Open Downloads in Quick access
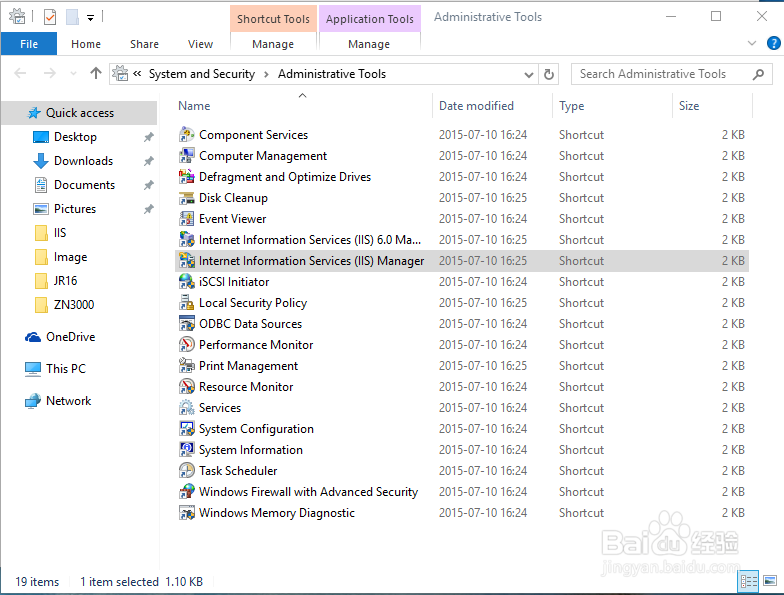The height and width of the screenshot is (595, 784). (x=73, y=161)
